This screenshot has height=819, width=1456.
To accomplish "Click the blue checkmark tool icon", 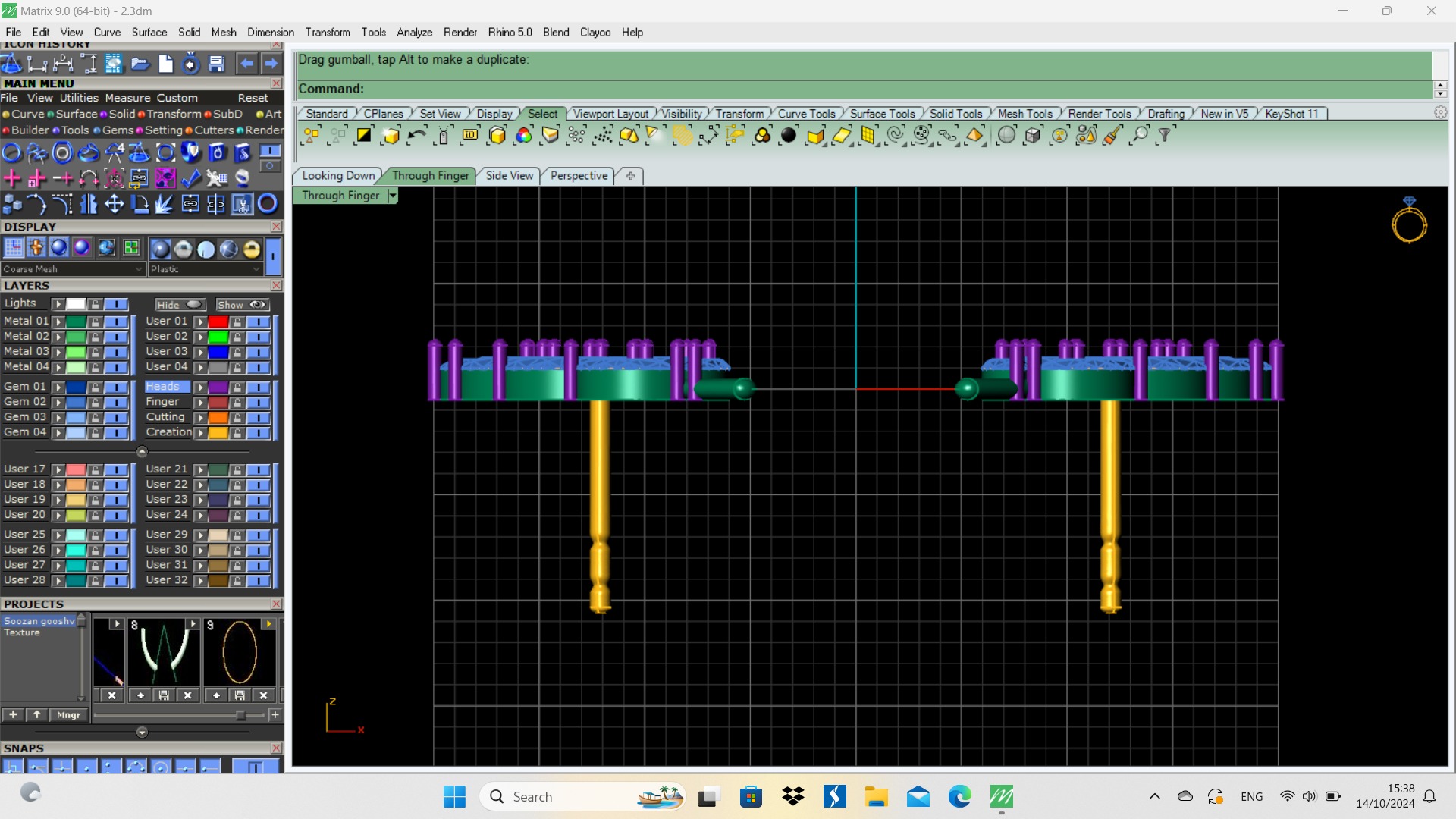I will pos(191,178).
